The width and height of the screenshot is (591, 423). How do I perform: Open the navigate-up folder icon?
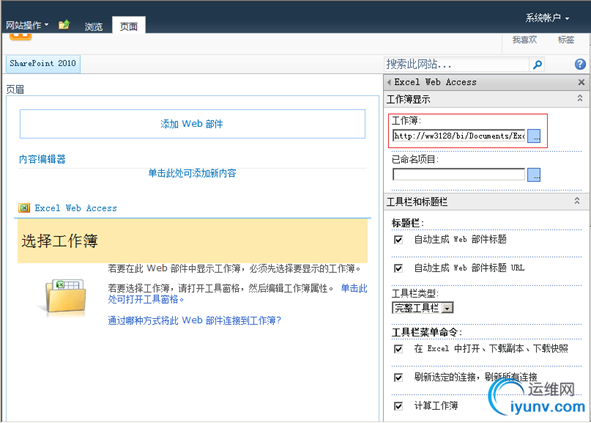(x=64, y=25)
